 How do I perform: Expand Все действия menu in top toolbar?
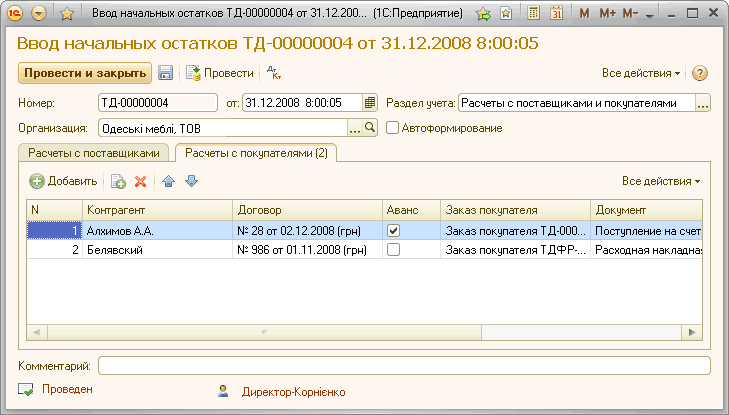(640, 73)
